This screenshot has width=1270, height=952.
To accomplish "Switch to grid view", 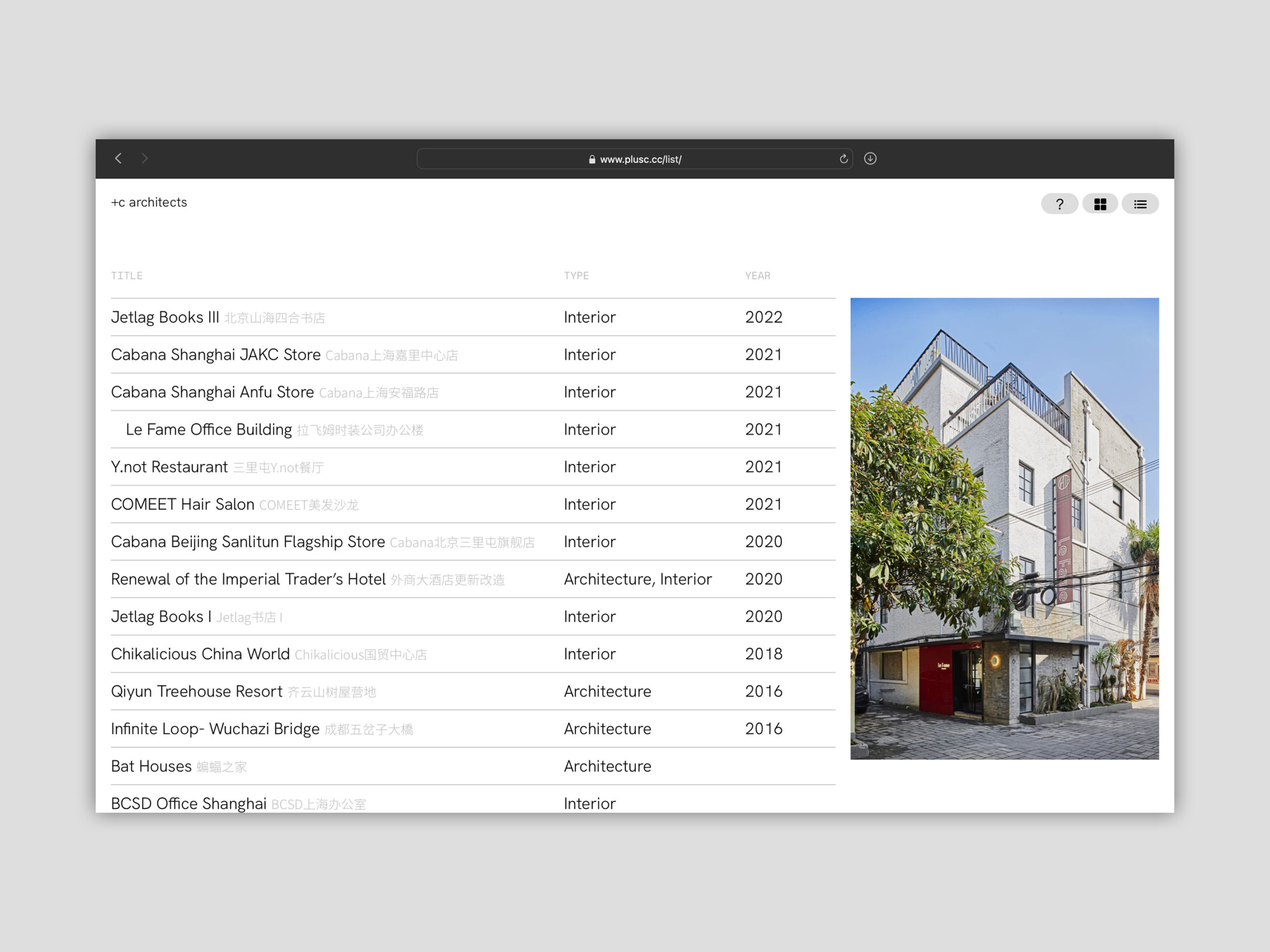I will point(1100,204).
